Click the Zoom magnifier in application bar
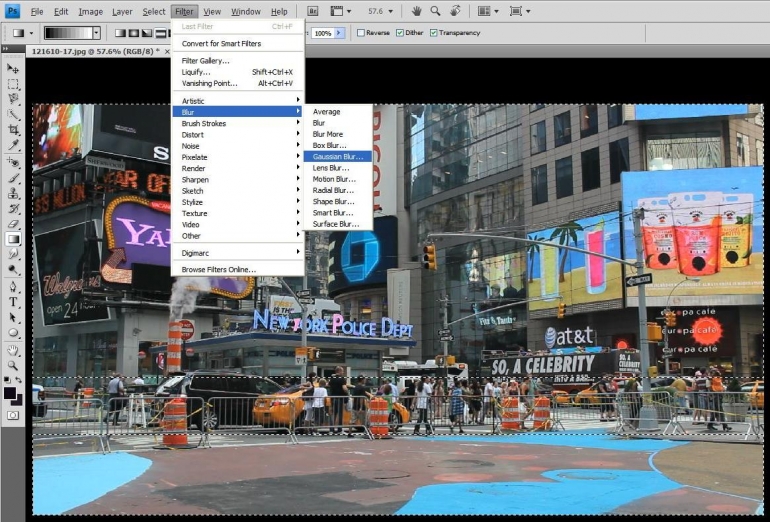 point(435,11)
